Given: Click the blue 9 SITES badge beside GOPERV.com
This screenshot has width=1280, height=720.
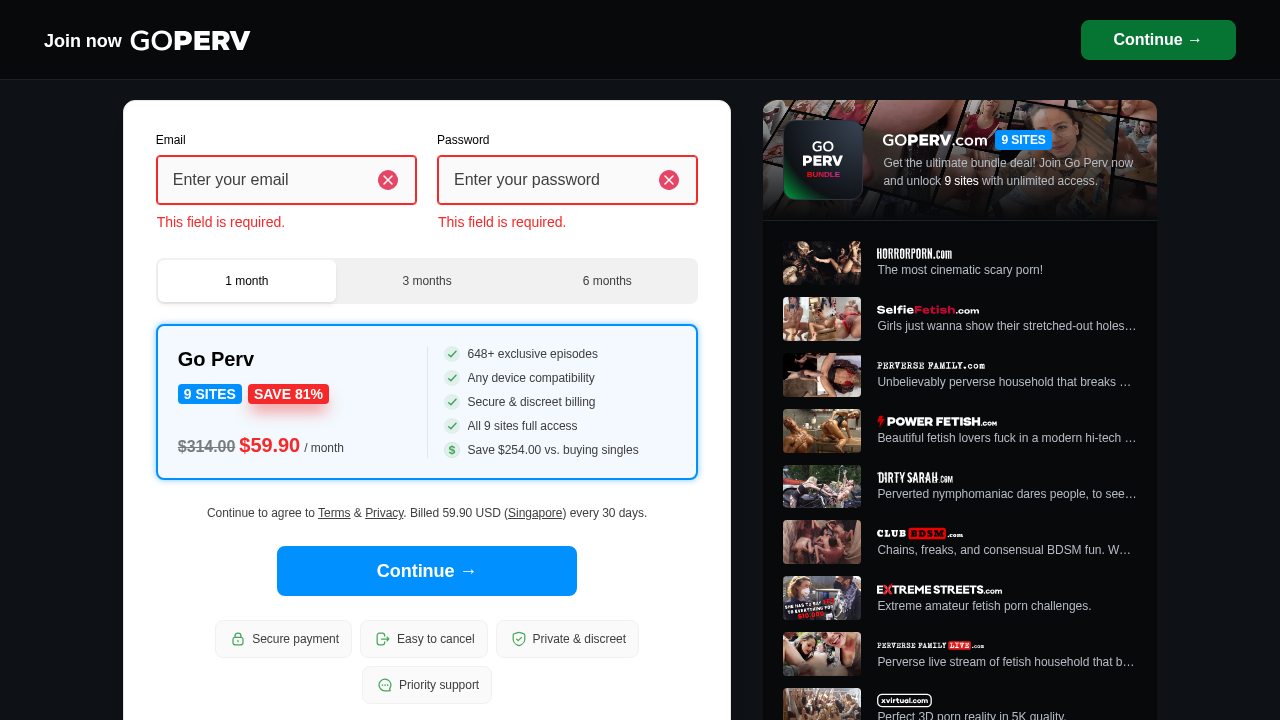Looking at the screenshot, I should tap(1023, 140).
